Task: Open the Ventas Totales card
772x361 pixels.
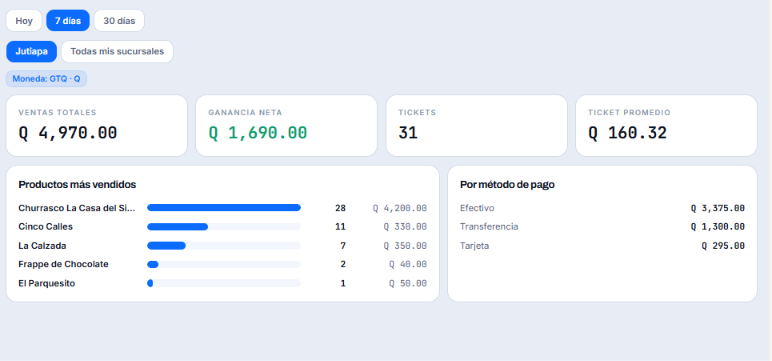Action: [x=96, y=126]
